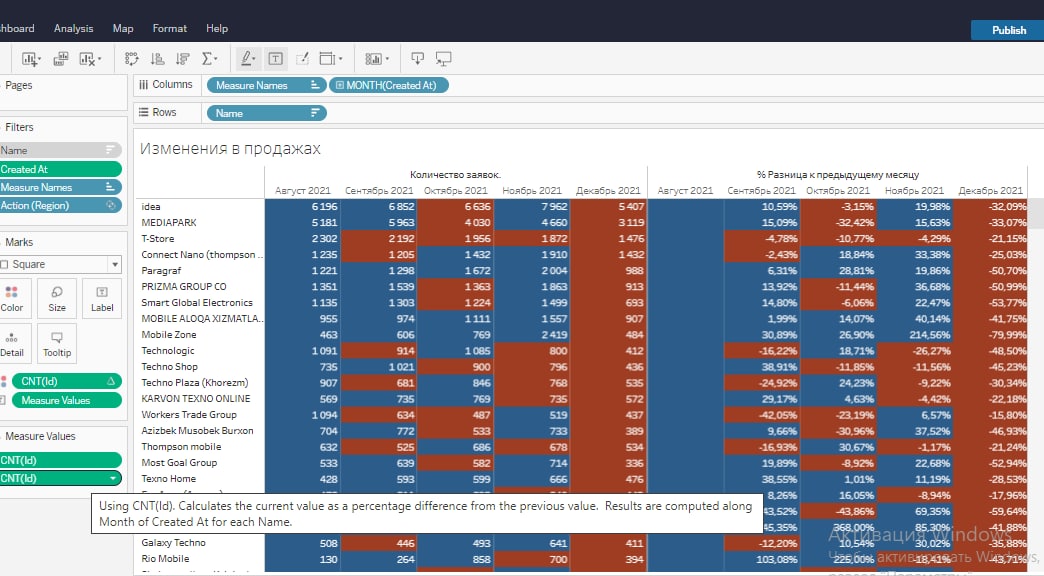
Task: Click the sheet title Изменения в продажах
Action: coord(230,148)
